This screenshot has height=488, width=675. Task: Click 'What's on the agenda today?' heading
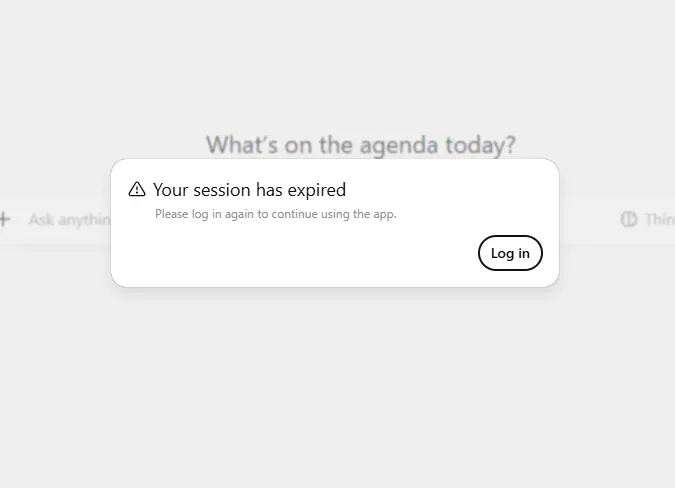[x=361, y=145]
